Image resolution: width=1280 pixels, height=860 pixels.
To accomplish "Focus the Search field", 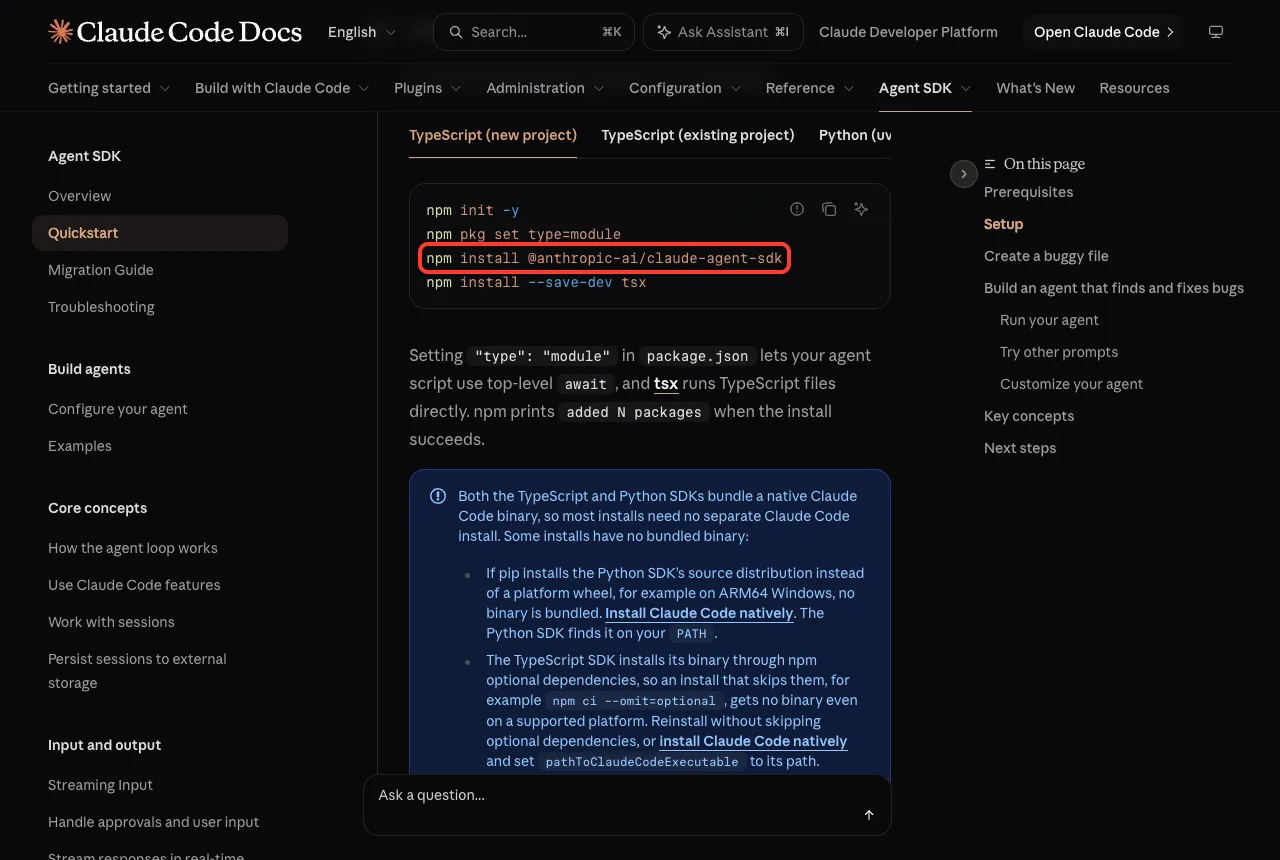I will tap(534, 32).
